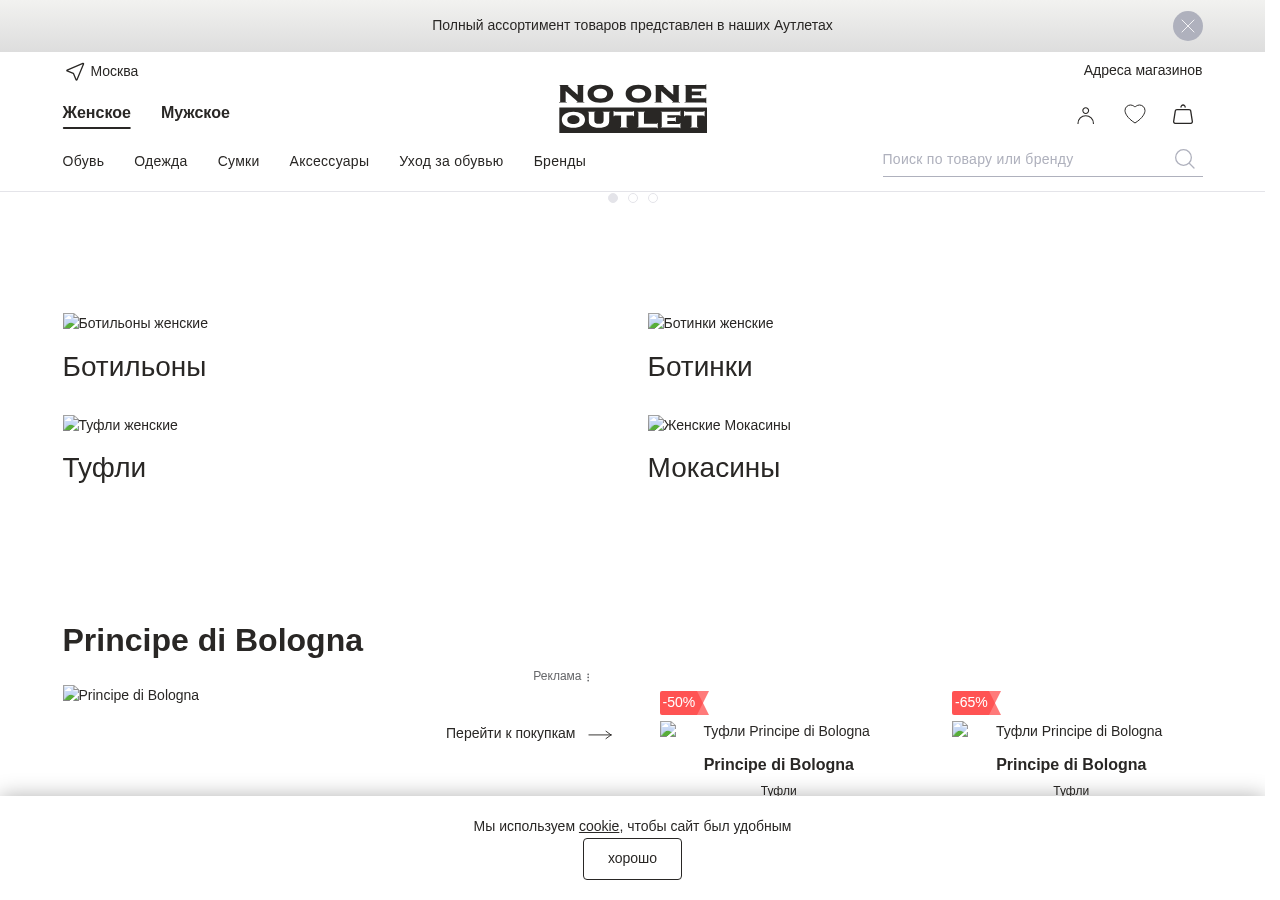
Task: Click the -65% discount badge
Action: pyautogui.click(x=976, y=703)
